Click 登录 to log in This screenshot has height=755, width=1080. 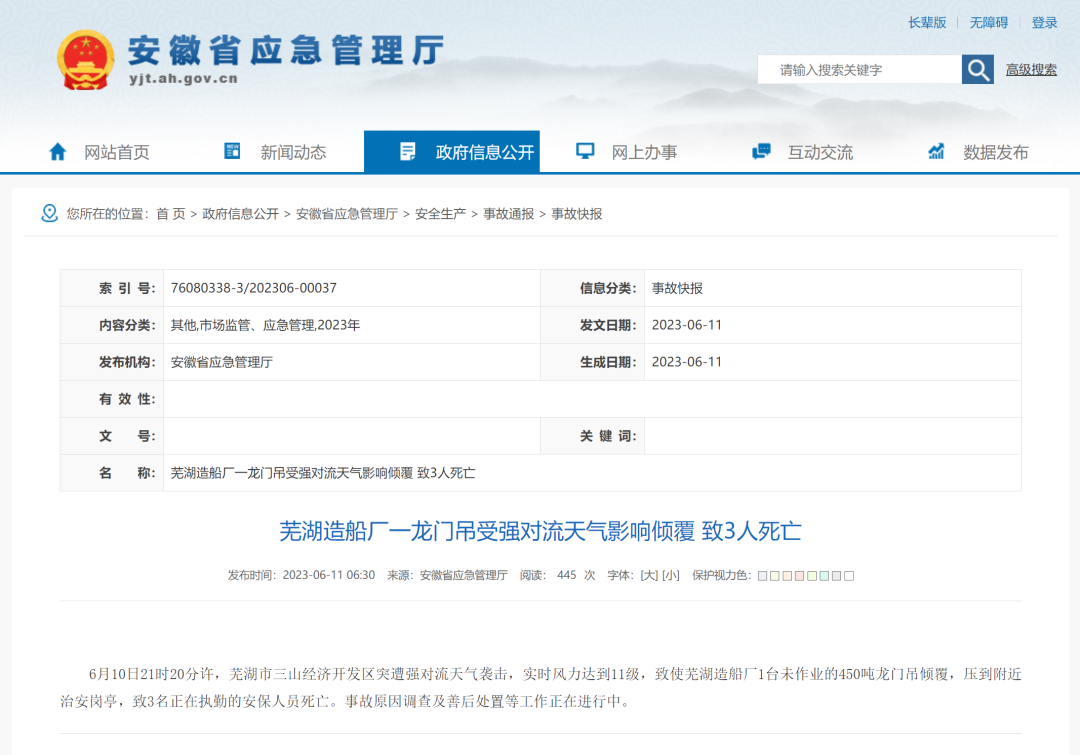pos(1043,21)
